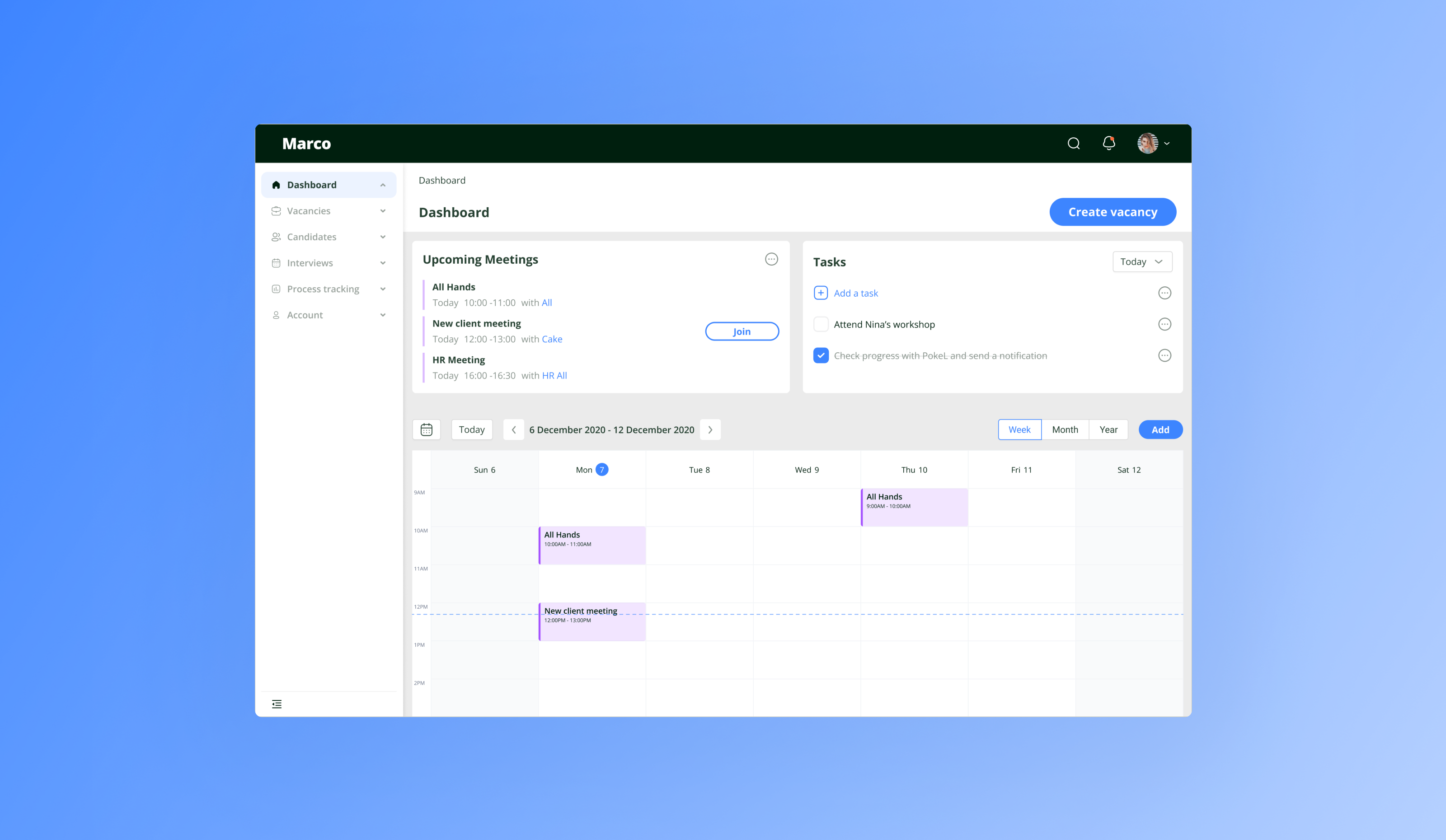This screenshot has height=840, width=1446.
Task: Click the plus icon for Add a task
Action: click(821, 293)
